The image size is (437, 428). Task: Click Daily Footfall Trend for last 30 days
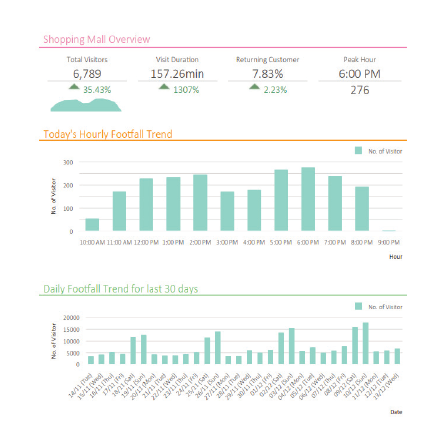[x=121, y=289]
